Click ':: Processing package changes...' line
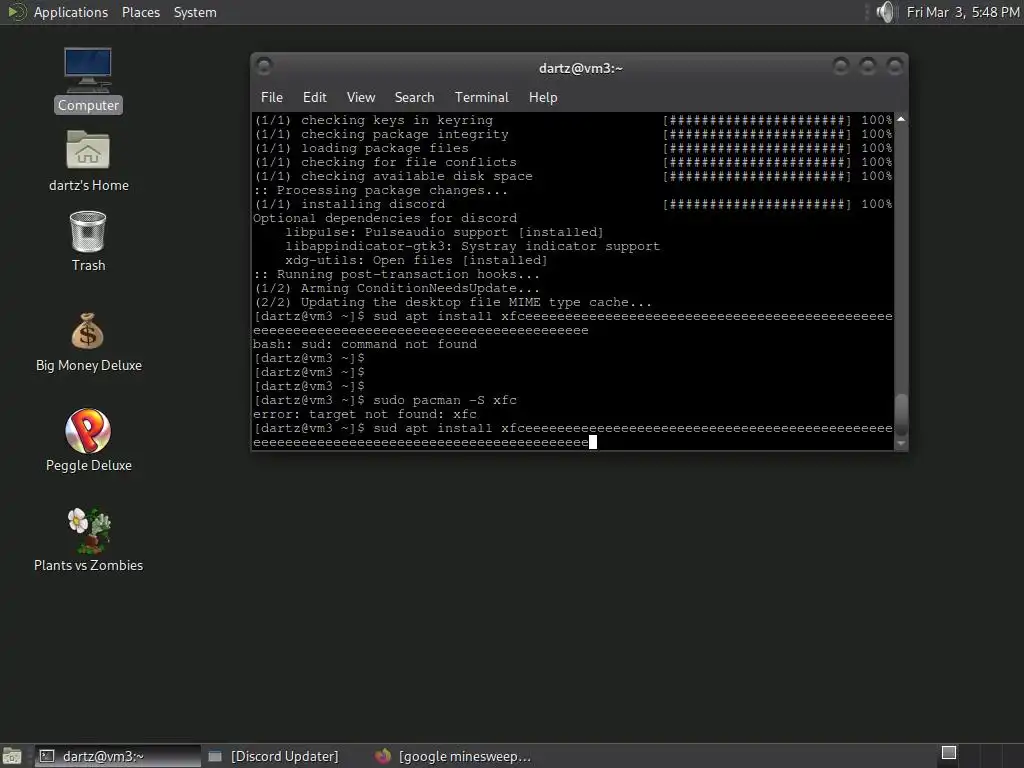The height and width of the screenshot is (768, 1024). click(x=380, y=190)
